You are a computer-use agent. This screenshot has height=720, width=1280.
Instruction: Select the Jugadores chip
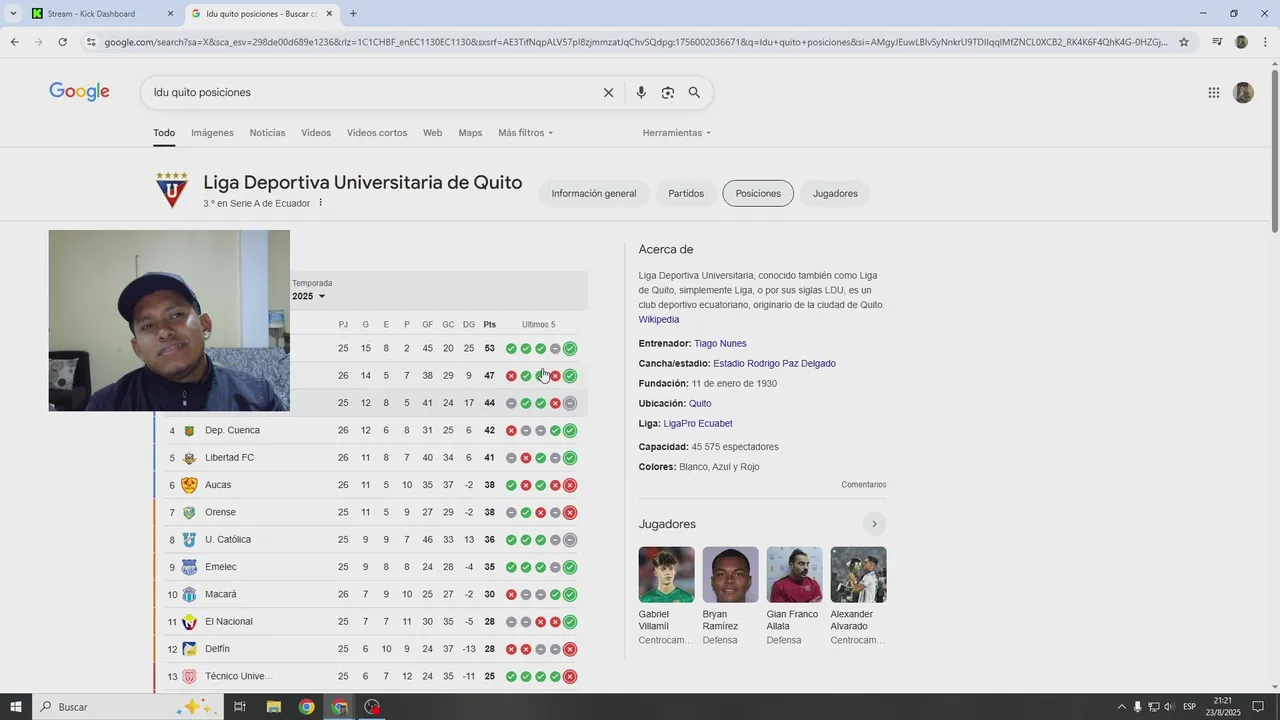click(835, 194)
